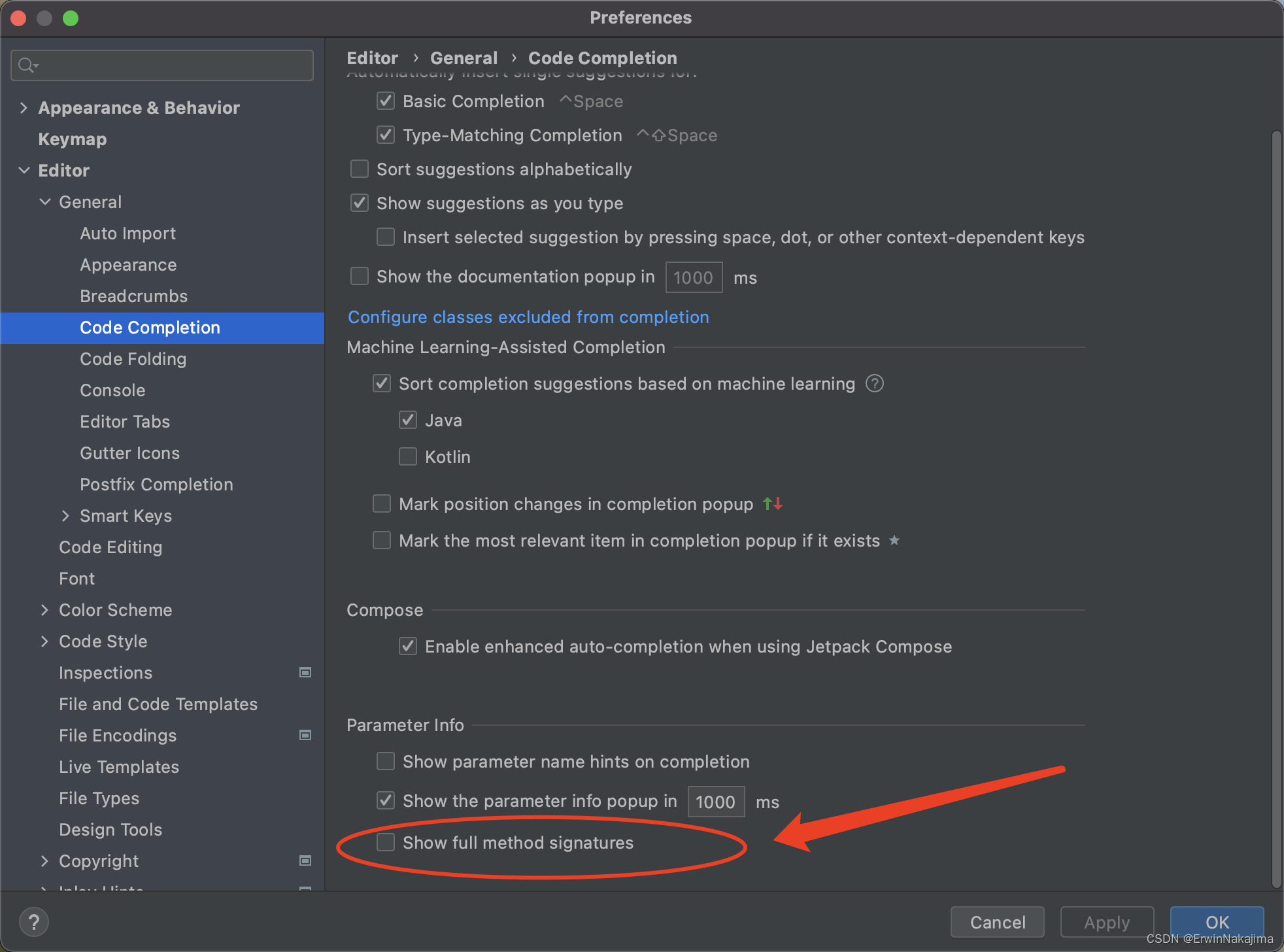Enable Show full method signatures
The height and width of the screenshot is (952, 1284).
pyautogui.click(x=386, y=842)
